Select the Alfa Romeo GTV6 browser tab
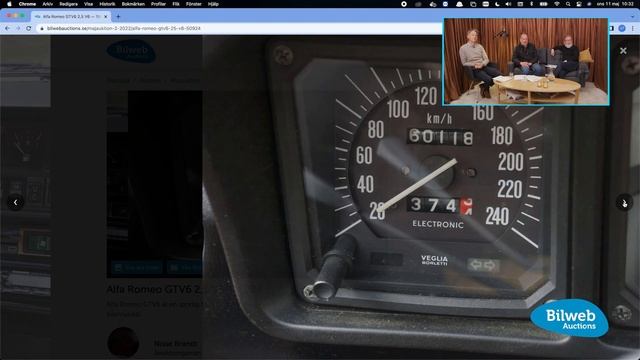 [x=70, y=16]
